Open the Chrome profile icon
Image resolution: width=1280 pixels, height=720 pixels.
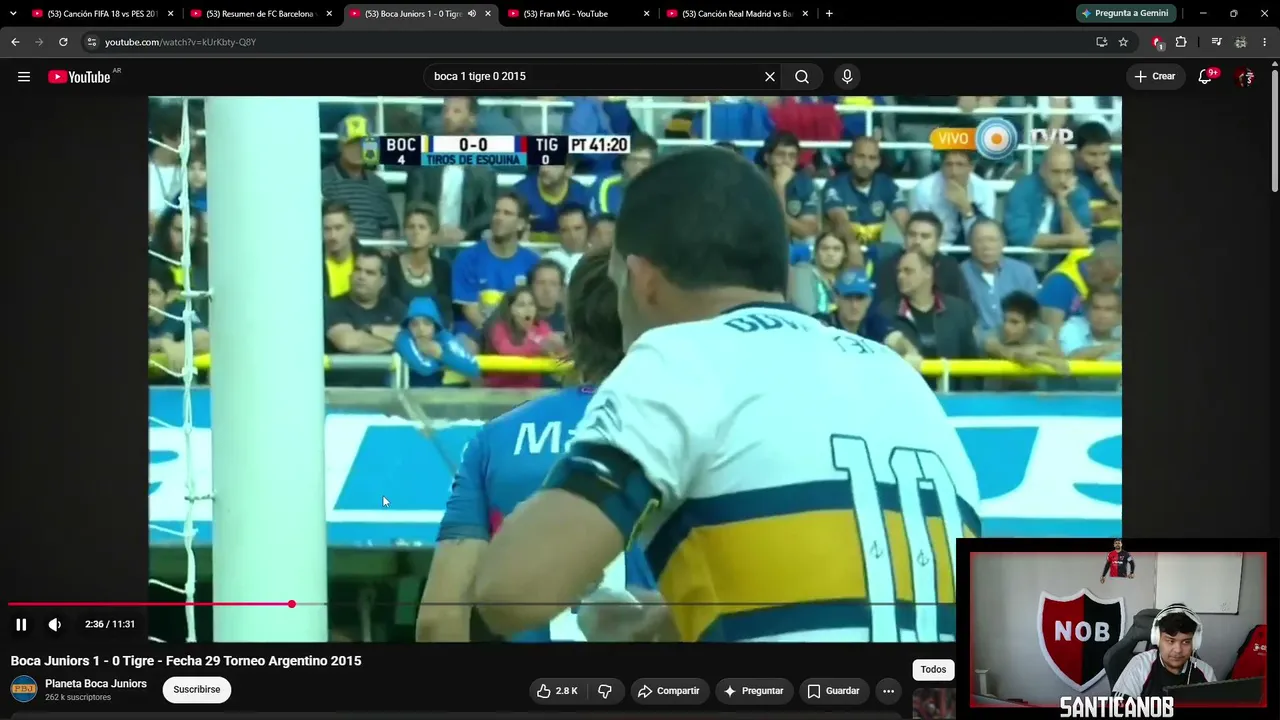click(x=1241, y=42)
